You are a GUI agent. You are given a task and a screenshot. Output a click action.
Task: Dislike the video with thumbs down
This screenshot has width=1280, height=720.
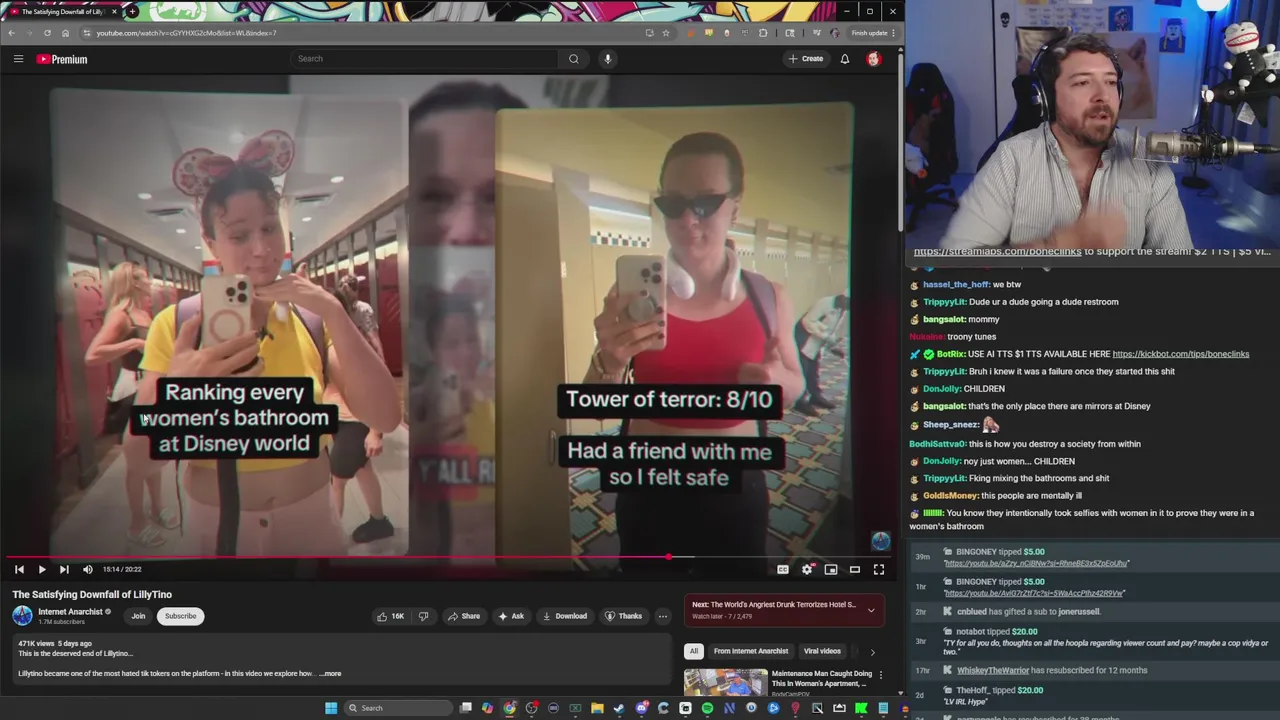423,616
